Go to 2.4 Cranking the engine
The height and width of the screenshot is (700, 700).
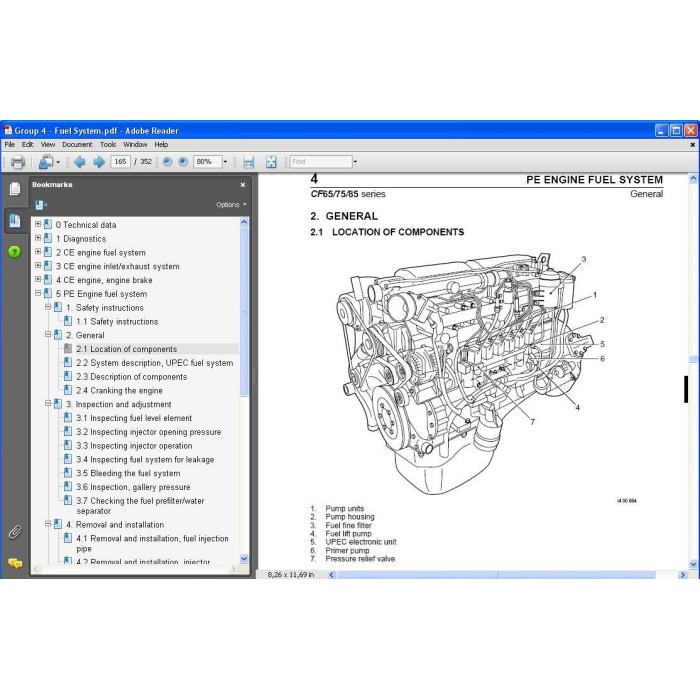pyautogui.click(x=119, y=391)
